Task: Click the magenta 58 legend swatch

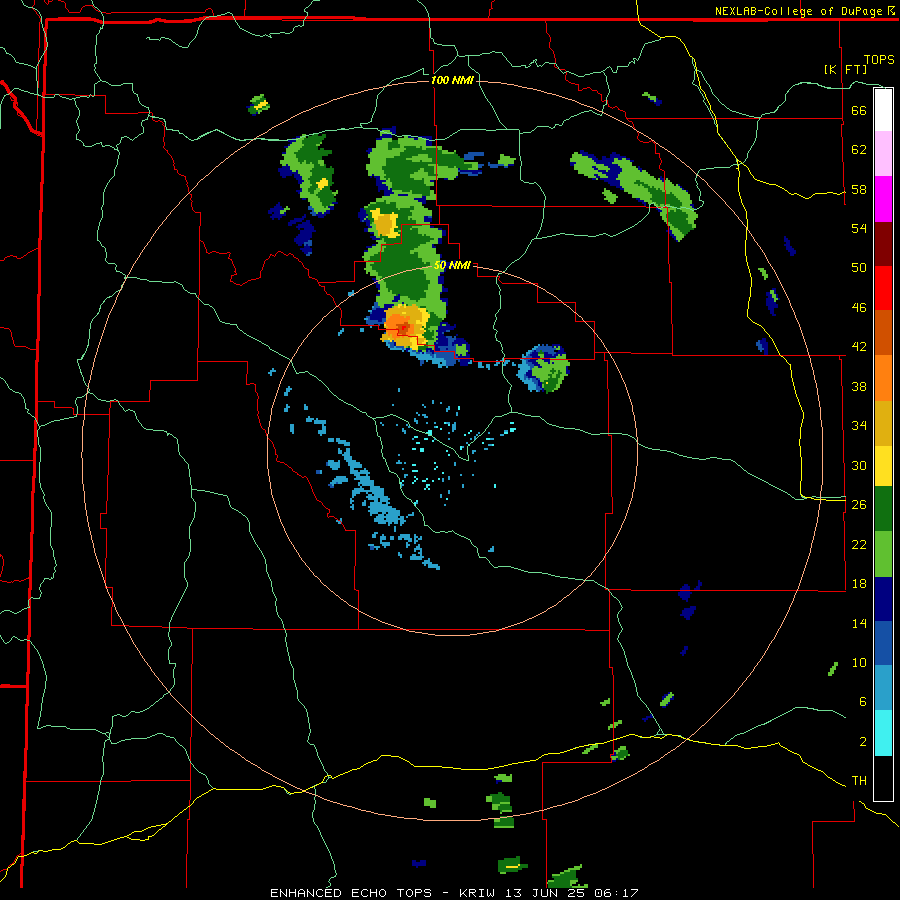Action: (x=883, y=199)
